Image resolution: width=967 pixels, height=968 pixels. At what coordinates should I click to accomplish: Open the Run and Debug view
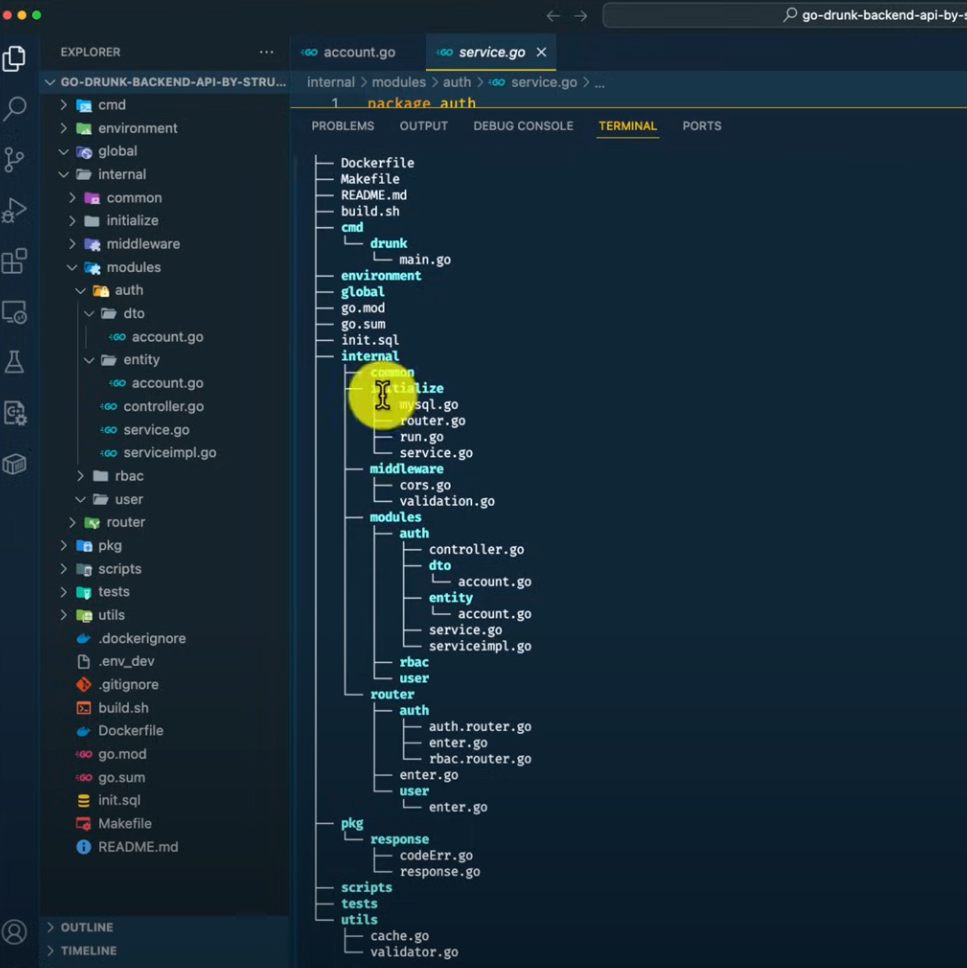[14, 211]
